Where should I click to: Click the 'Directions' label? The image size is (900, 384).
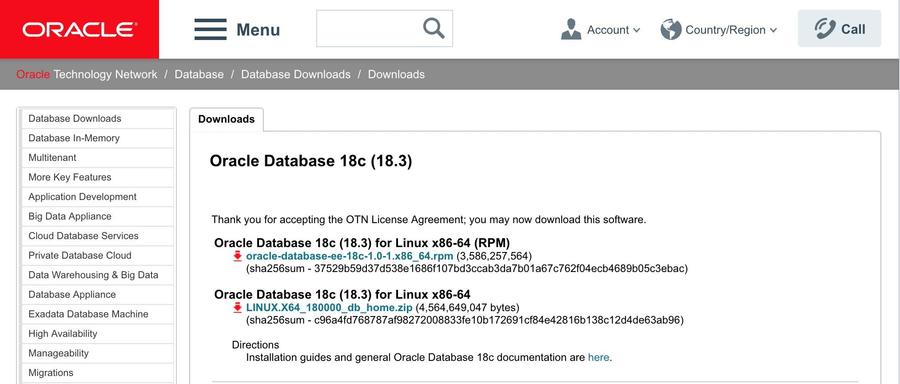[x=255, y=345]
